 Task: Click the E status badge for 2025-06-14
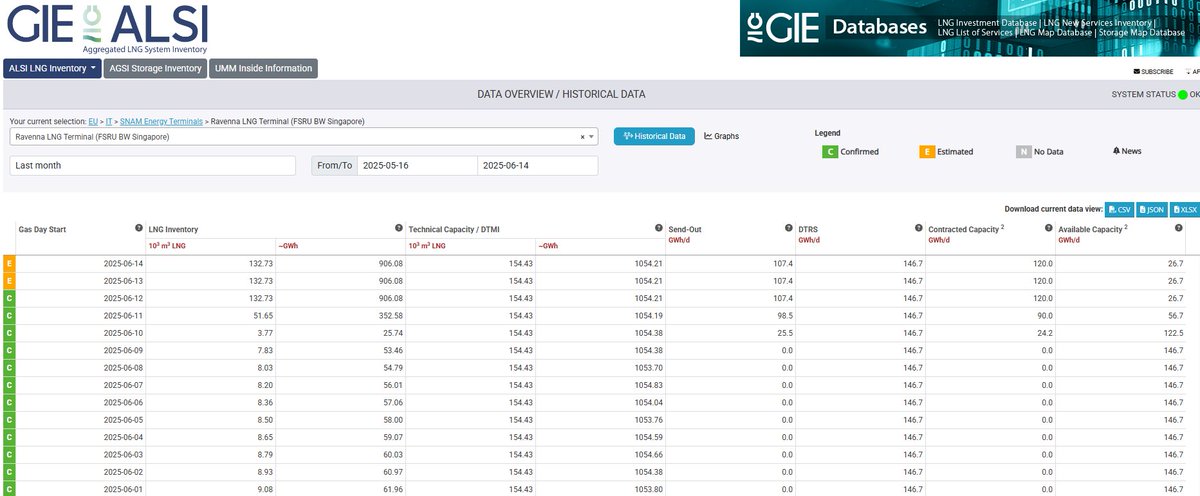tap(9, 263)
